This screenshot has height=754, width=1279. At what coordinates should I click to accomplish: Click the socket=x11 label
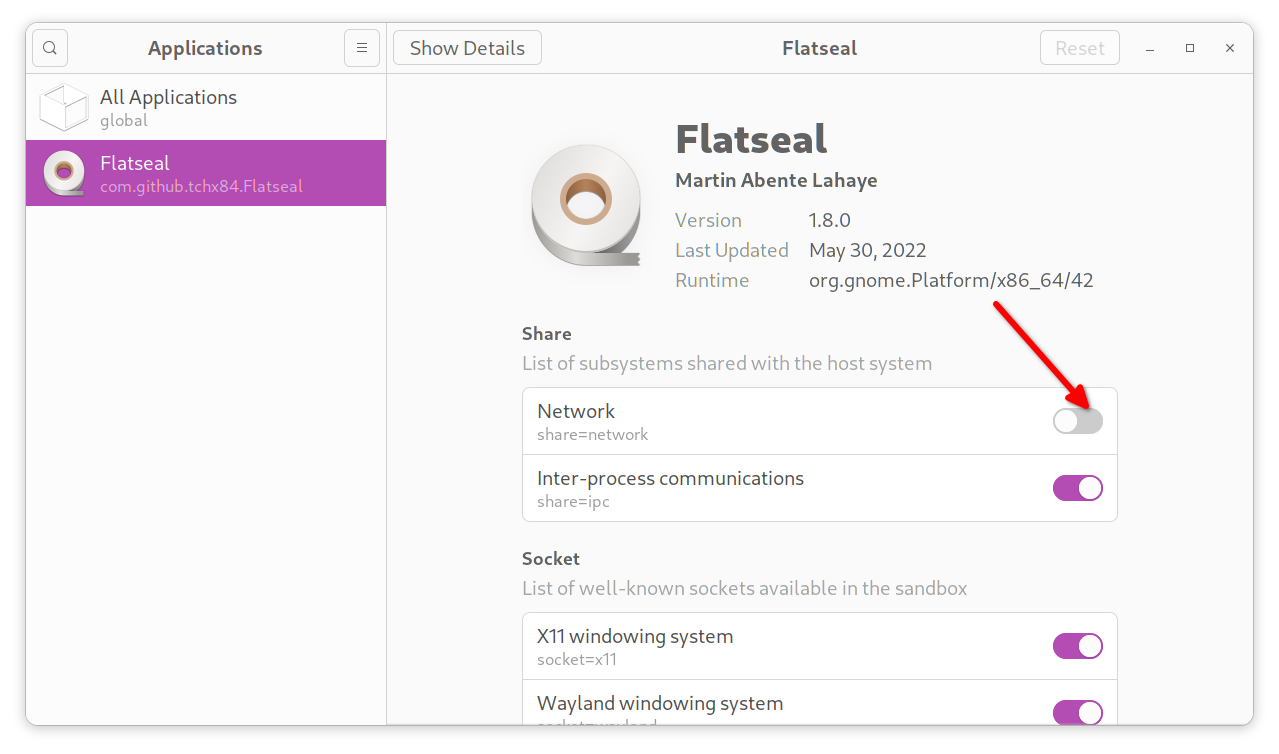pyautogui.click(x=577, y=660)
